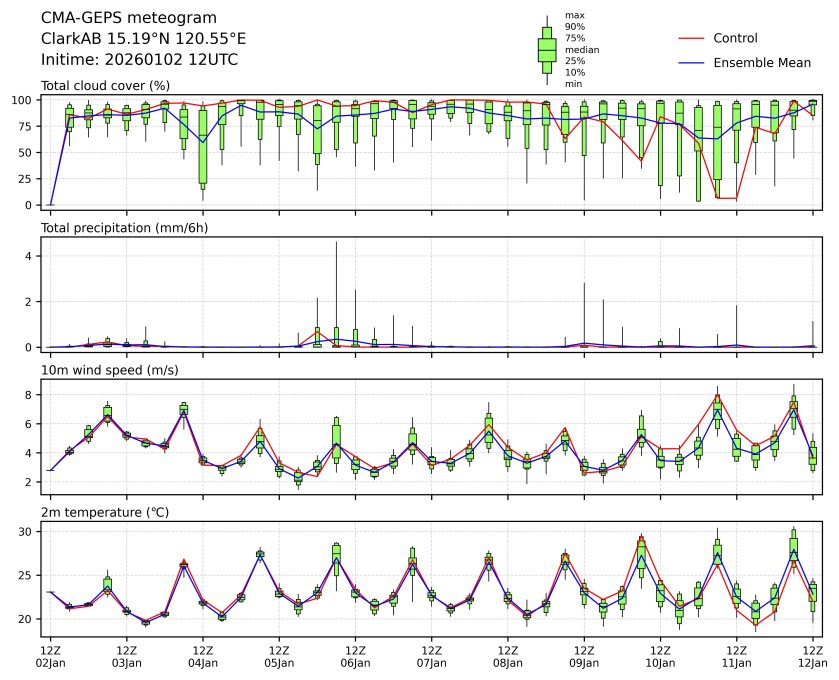This screenshot has width=839, height=680.
Task: Click the max label in the legend
Action: click(x=573, y=16)
